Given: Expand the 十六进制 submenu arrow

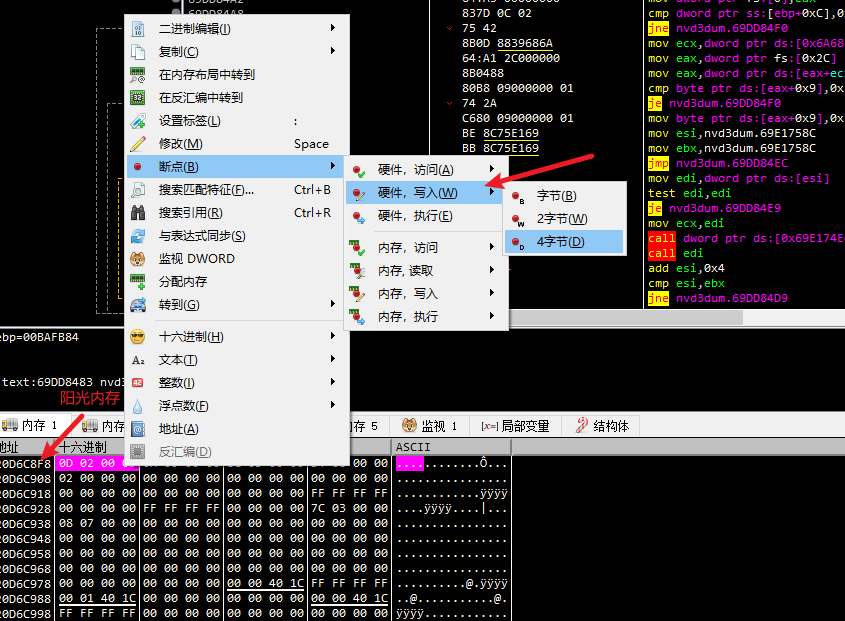Looking at the screenshot, I should pos(333,336).
